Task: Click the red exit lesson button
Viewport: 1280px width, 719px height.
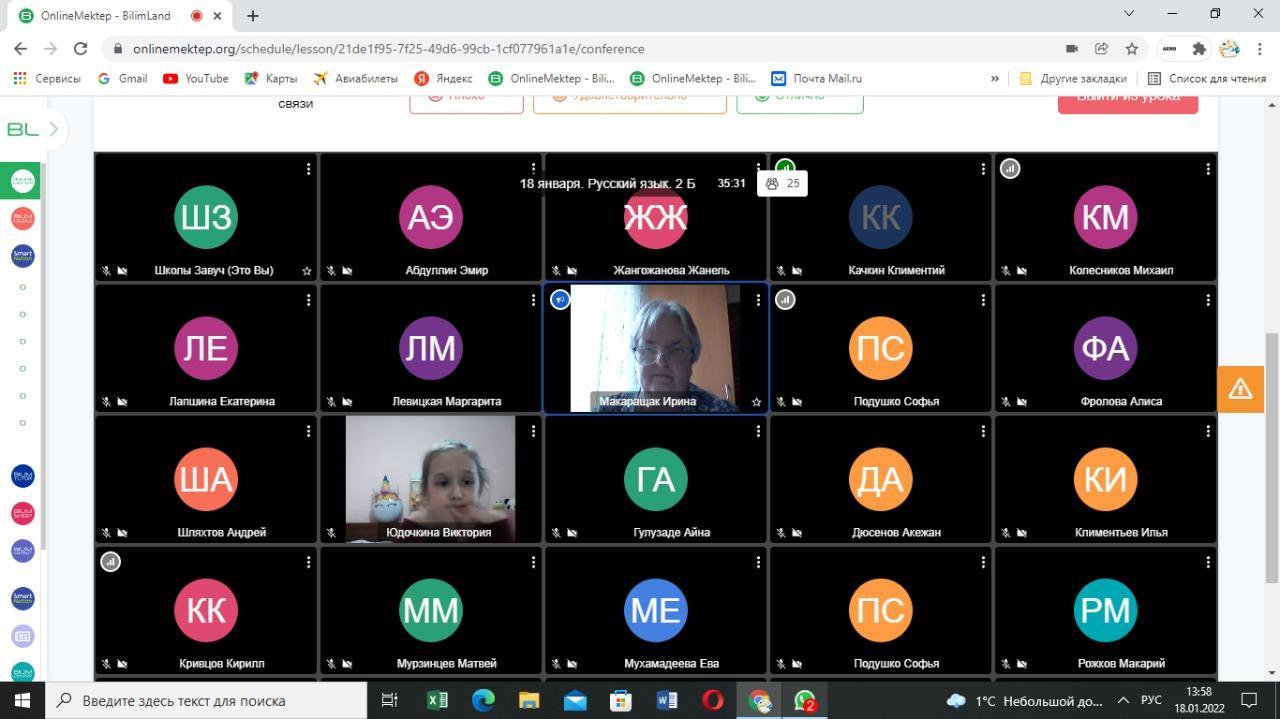Action: [x=1127, y=98]
